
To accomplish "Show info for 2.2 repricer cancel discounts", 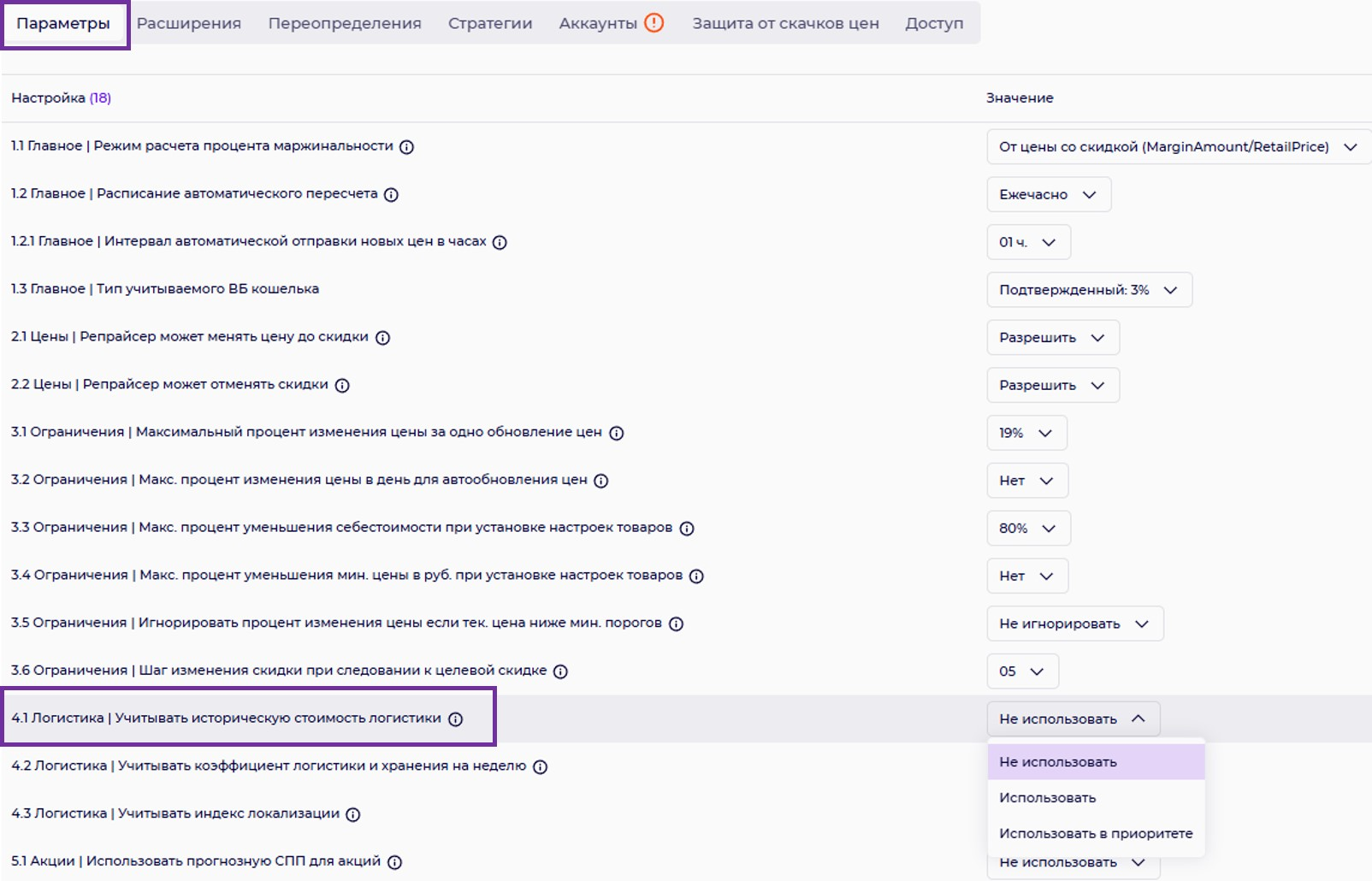I will coord(342,386).
